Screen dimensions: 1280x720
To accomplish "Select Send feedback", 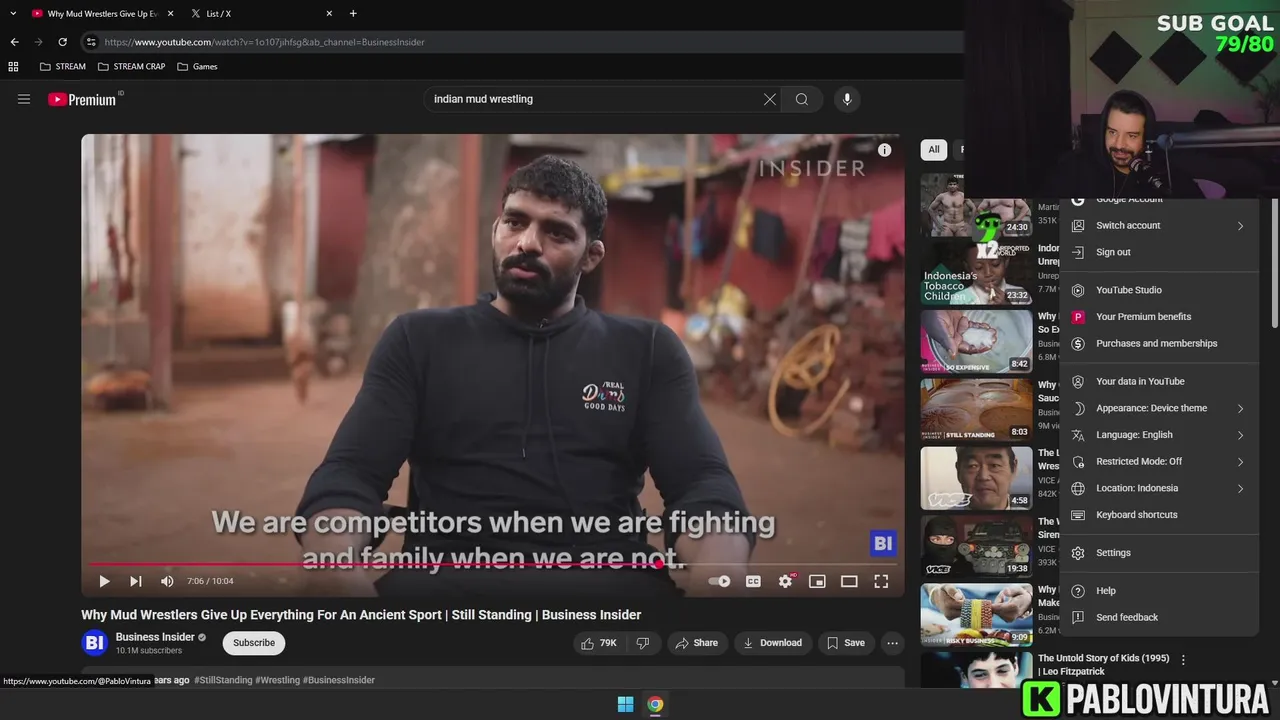I will (x=1159, y=618).
